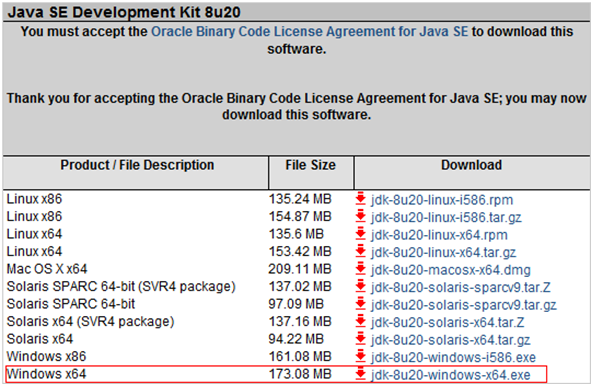591x384 pixels.
Task: Open the Oracle Binary Code License Agreement link
Action: click(x=309, y=31)
